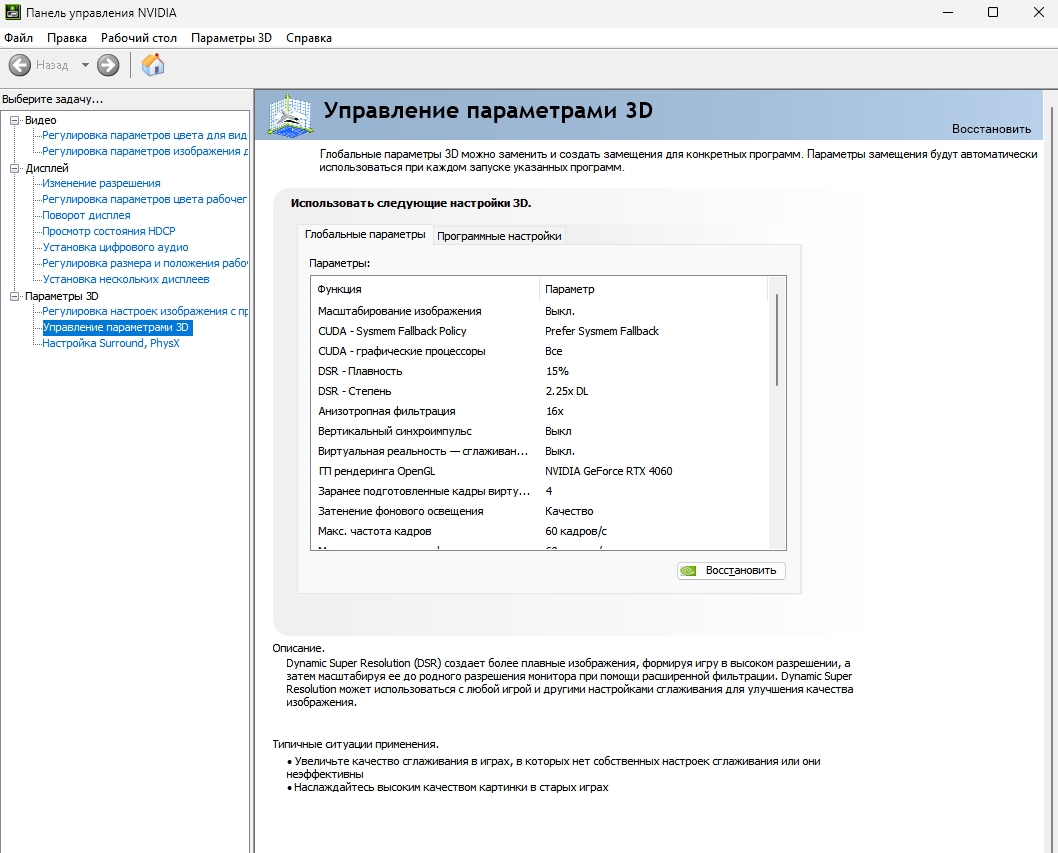Minimize the NVIDIA Control Panel window
The width and height of the screenshot is (1058, 853).
[948, 12]
